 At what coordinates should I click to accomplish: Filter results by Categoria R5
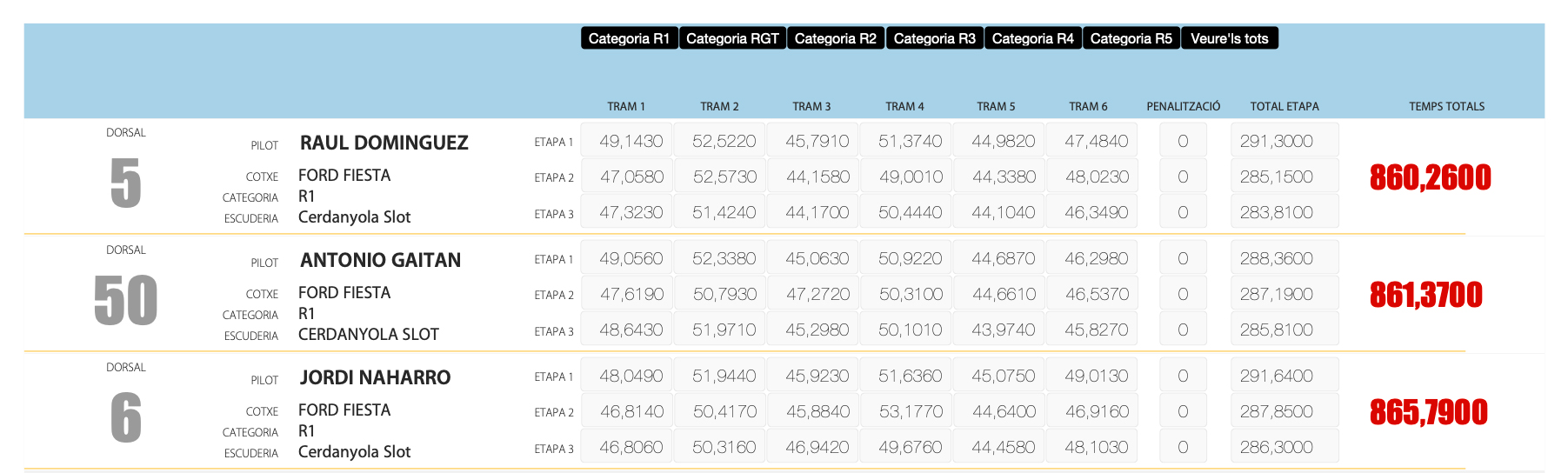point(1131,38)
